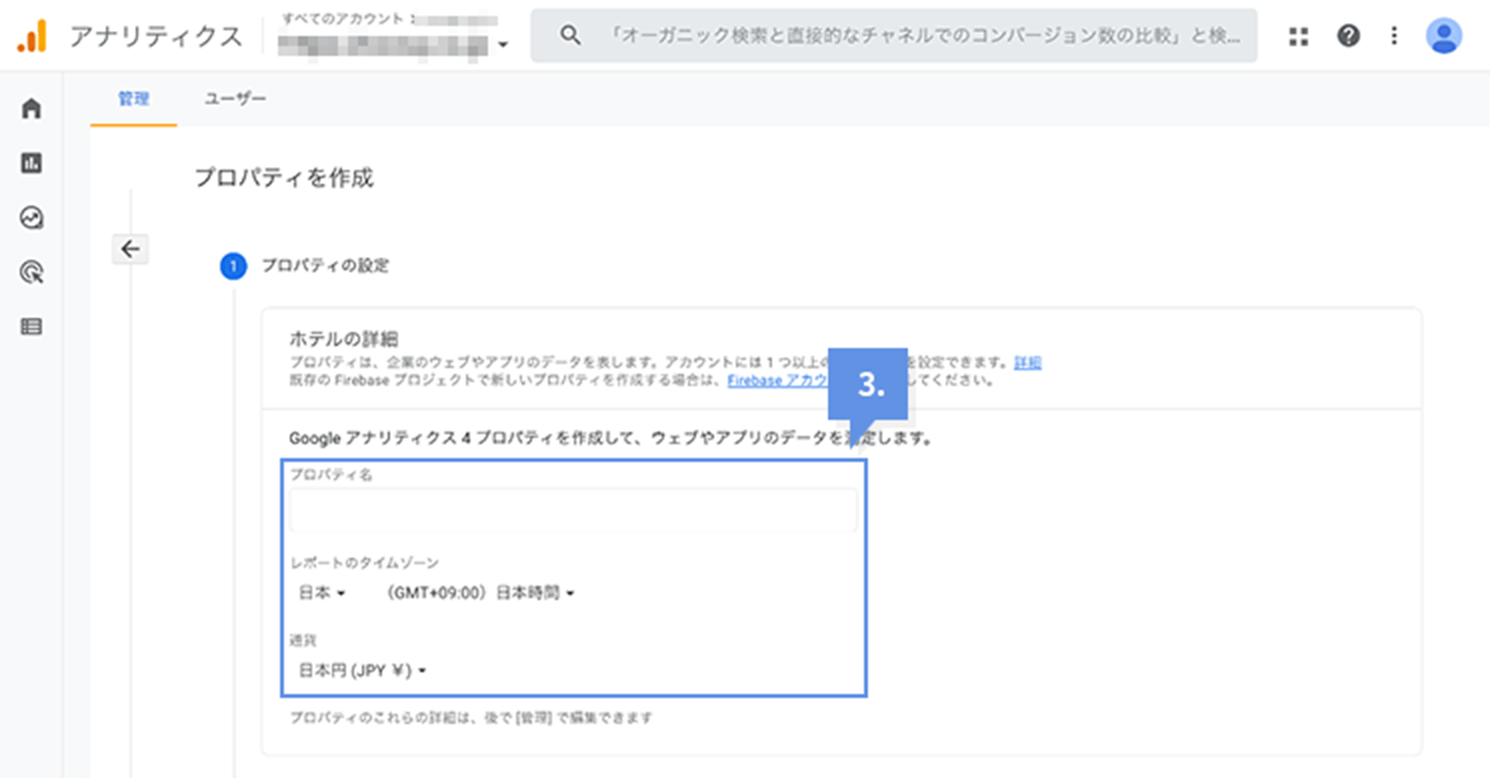Click inside the top search box
This screenshot has height=778, width=1490.
(893, 36)
